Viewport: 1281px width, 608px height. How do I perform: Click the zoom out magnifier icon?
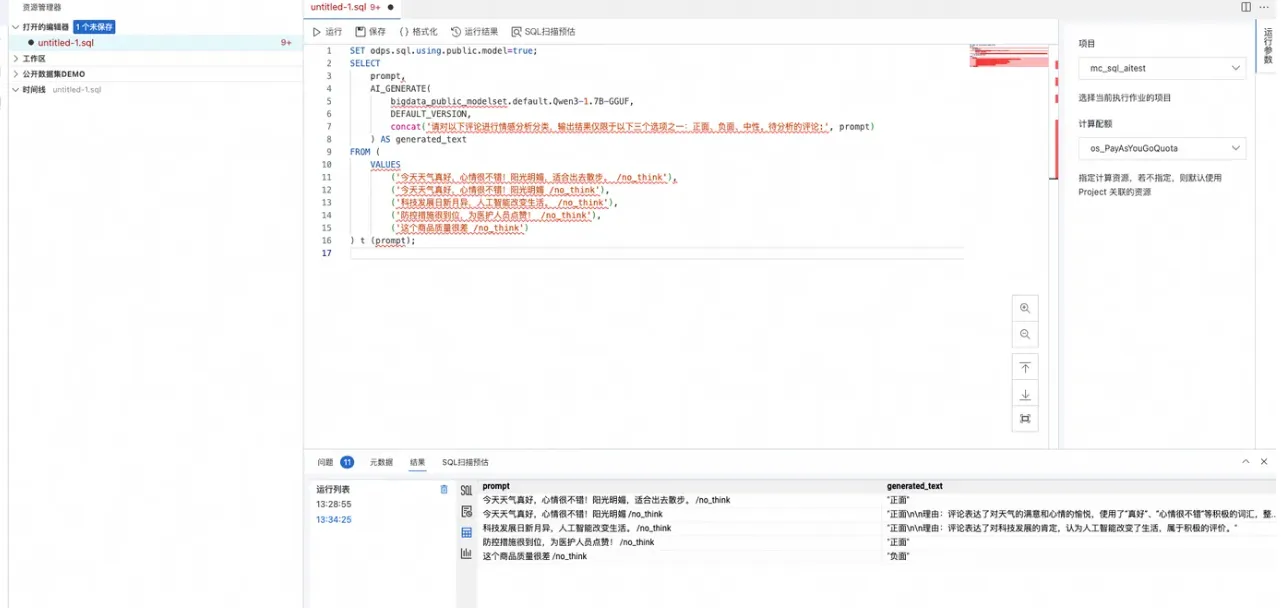click(1025, 335)
